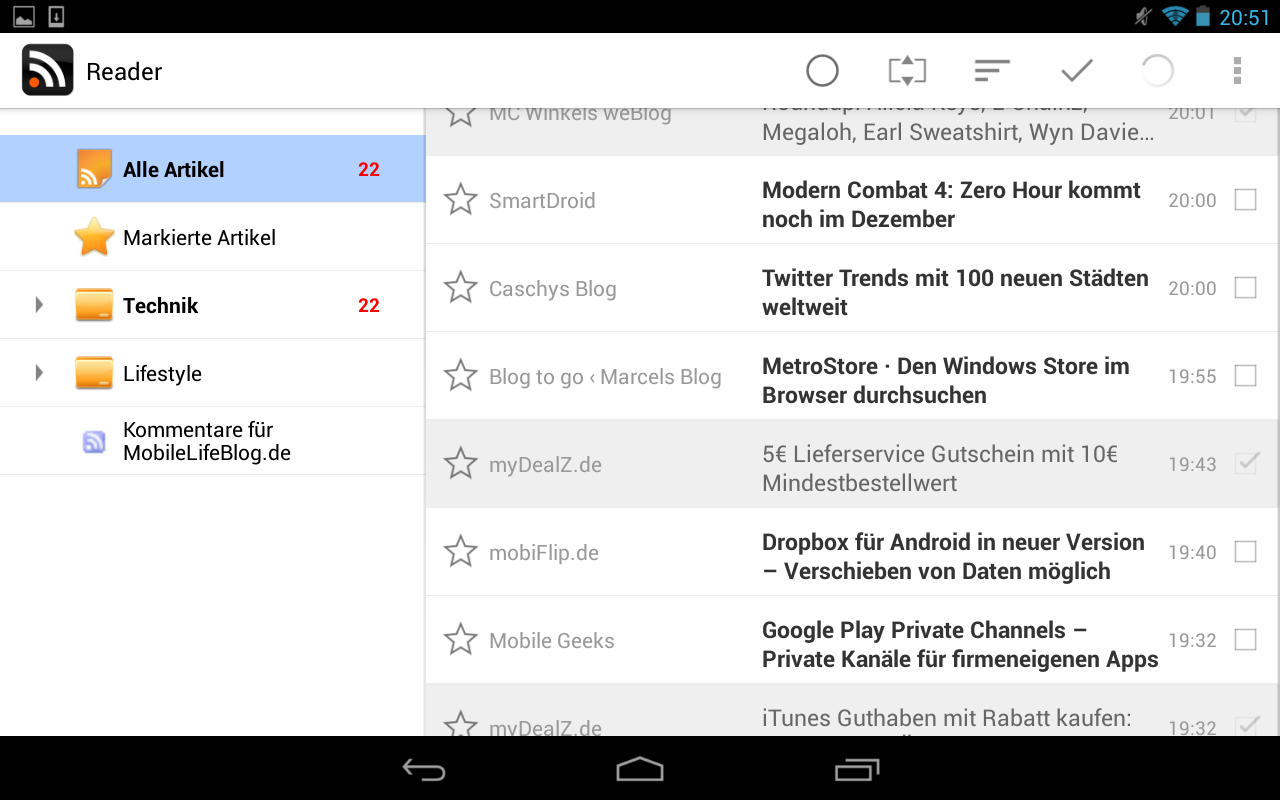Uncheck the 5€ Lieferservice Gutschein checkbox
Viewport: 1280px width, 800px height.
pos(1245,463)
